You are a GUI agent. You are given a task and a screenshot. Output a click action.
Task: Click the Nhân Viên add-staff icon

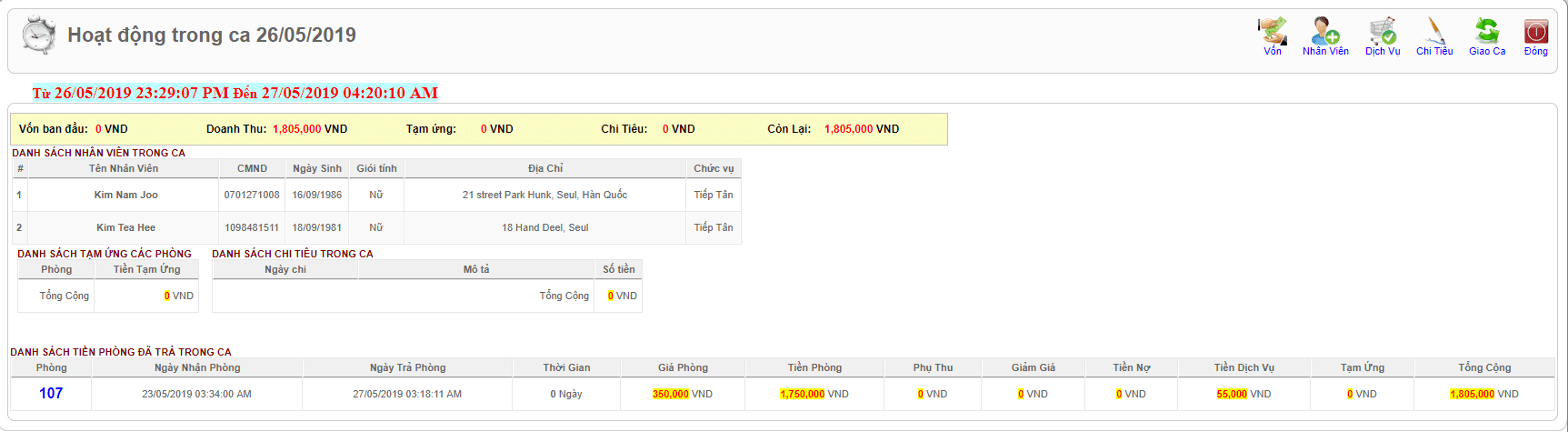pos(1325,33)
